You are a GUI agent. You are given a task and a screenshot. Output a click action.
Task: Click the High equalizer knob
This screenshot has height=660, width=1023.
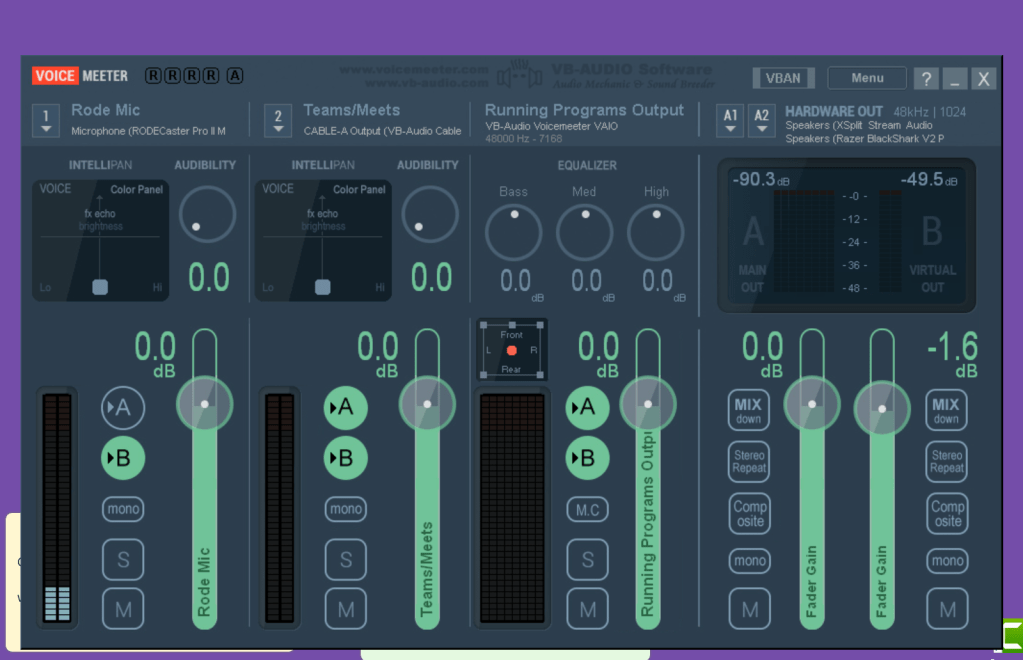656,233
